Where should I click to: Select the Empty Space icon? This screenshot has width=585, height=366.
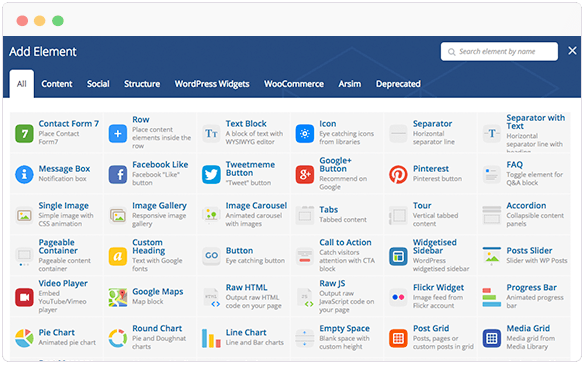(x=305, y=338)
